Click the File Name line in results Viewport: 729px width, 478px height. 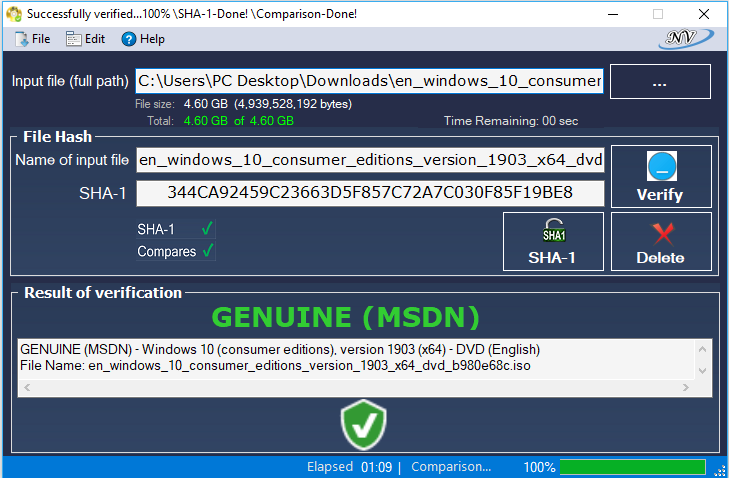pyautogui.click(x=275, y=365)
